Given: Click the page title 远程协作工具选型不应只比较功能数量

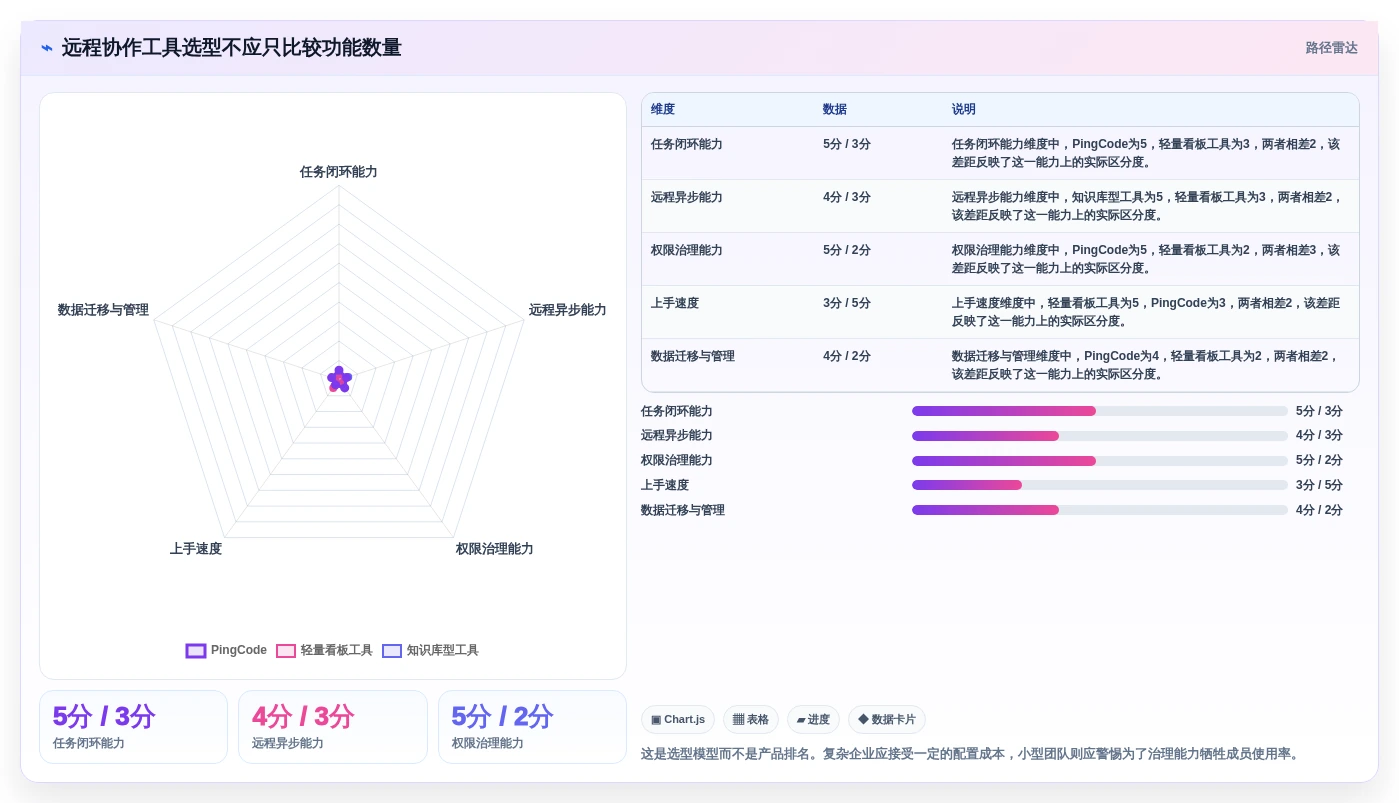Looking at the screenshot, I should pyautogui.click(x=232, y=48).
